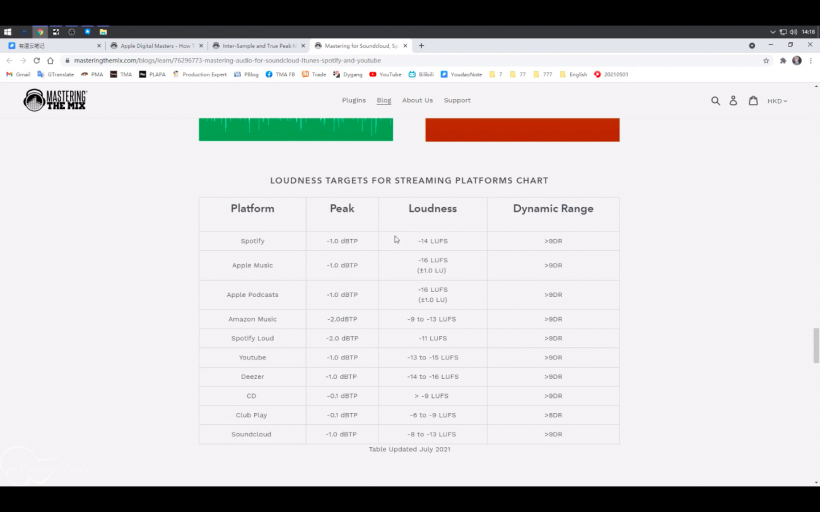
Task: Close the Mastering for Soundcloud tab
Action: pos(405,46)
